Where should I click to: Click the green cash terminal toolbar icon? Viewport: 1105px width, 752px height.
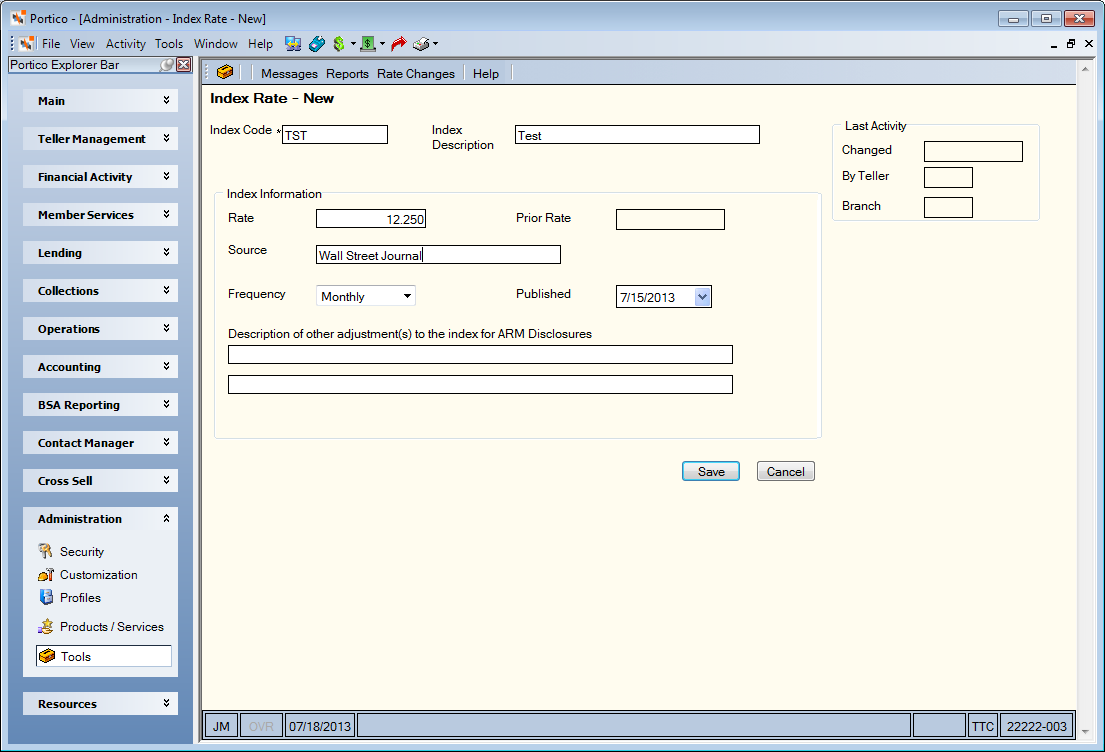(368, 44)
